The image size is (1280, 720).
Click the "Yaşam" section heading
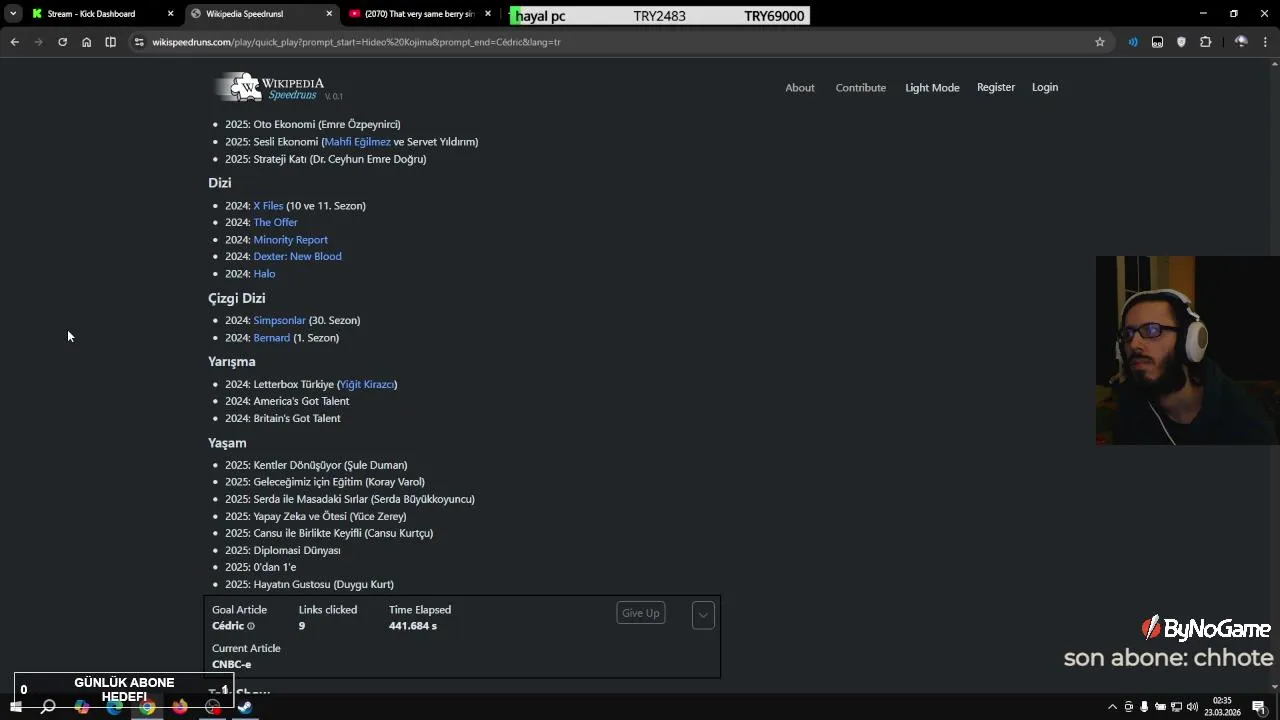227,443
